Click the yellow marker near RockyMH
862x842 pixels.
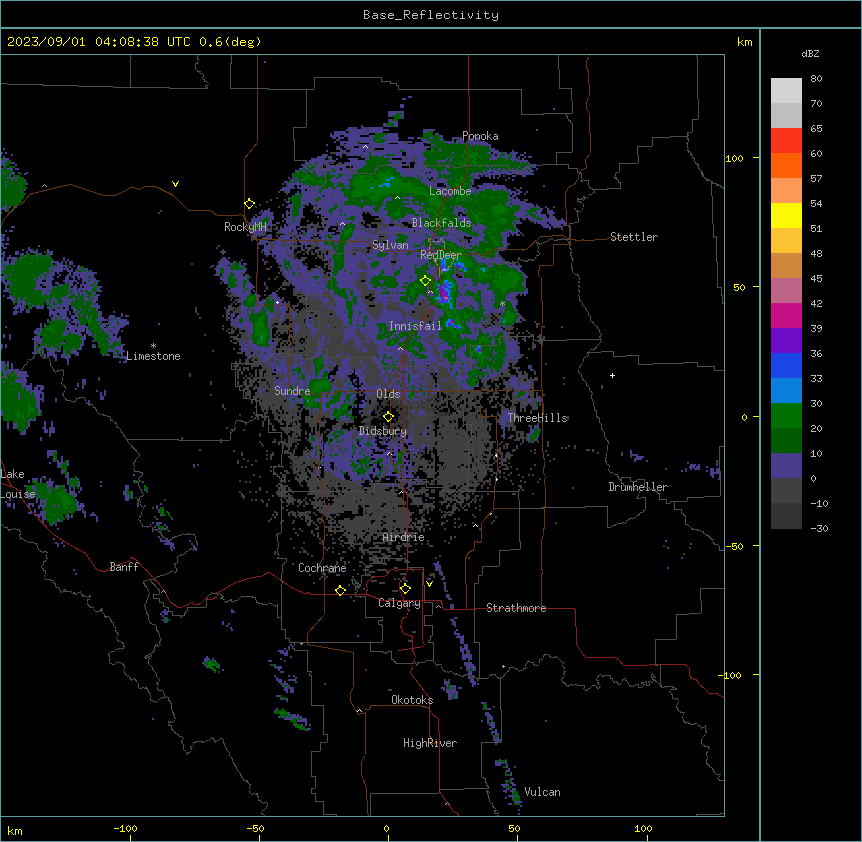[x=250, y=204]
